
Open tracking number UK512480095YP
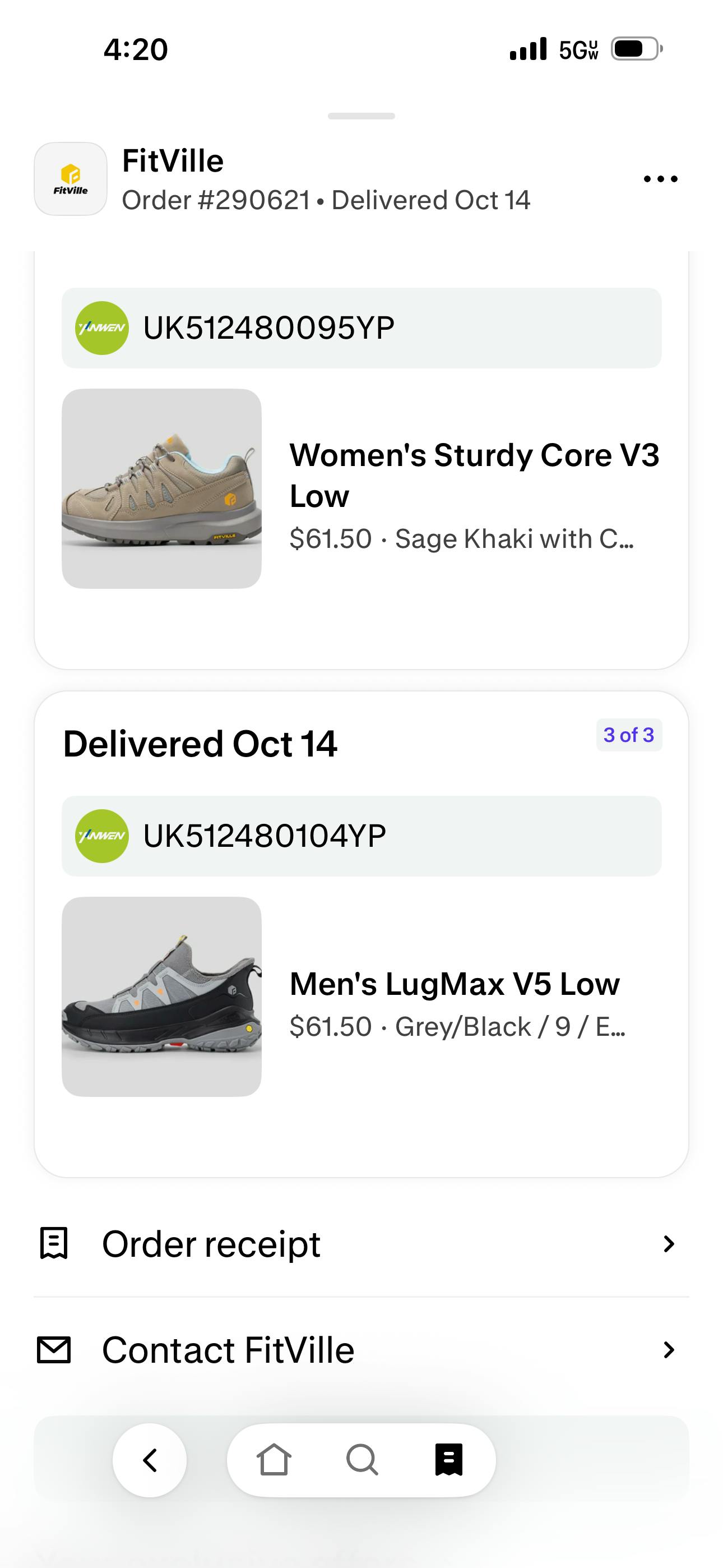[269, 328]
